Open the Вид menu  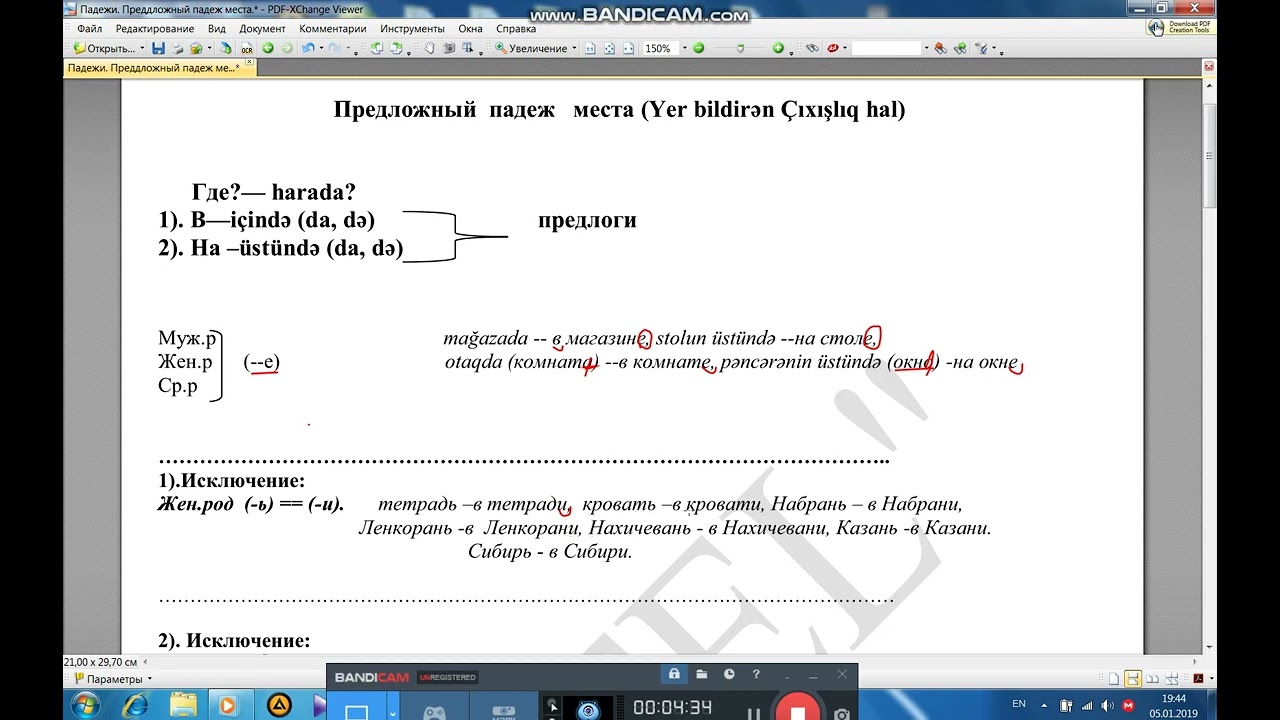click(x=216, y=29)
